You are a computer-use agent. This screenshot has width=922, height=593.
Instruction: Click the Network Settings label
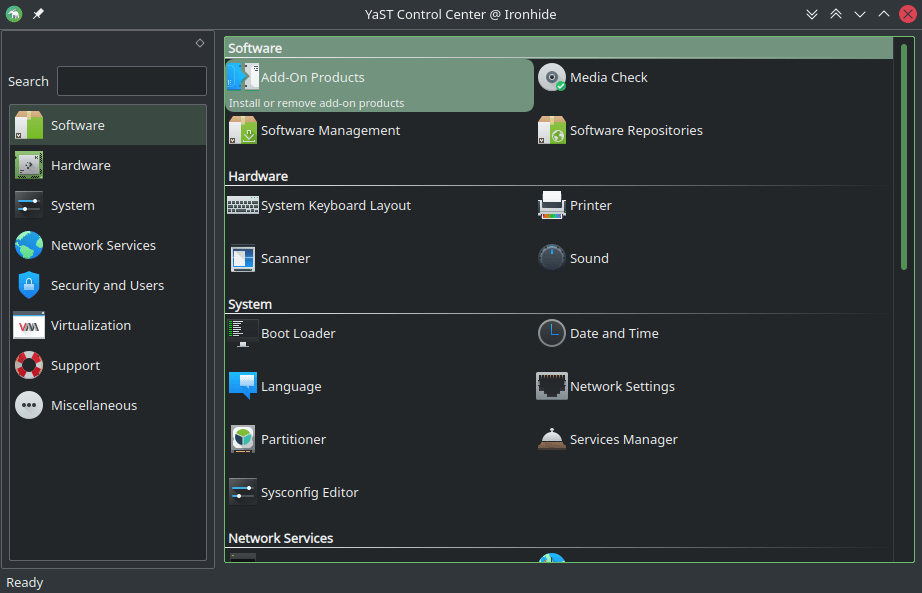pos(622,387)
